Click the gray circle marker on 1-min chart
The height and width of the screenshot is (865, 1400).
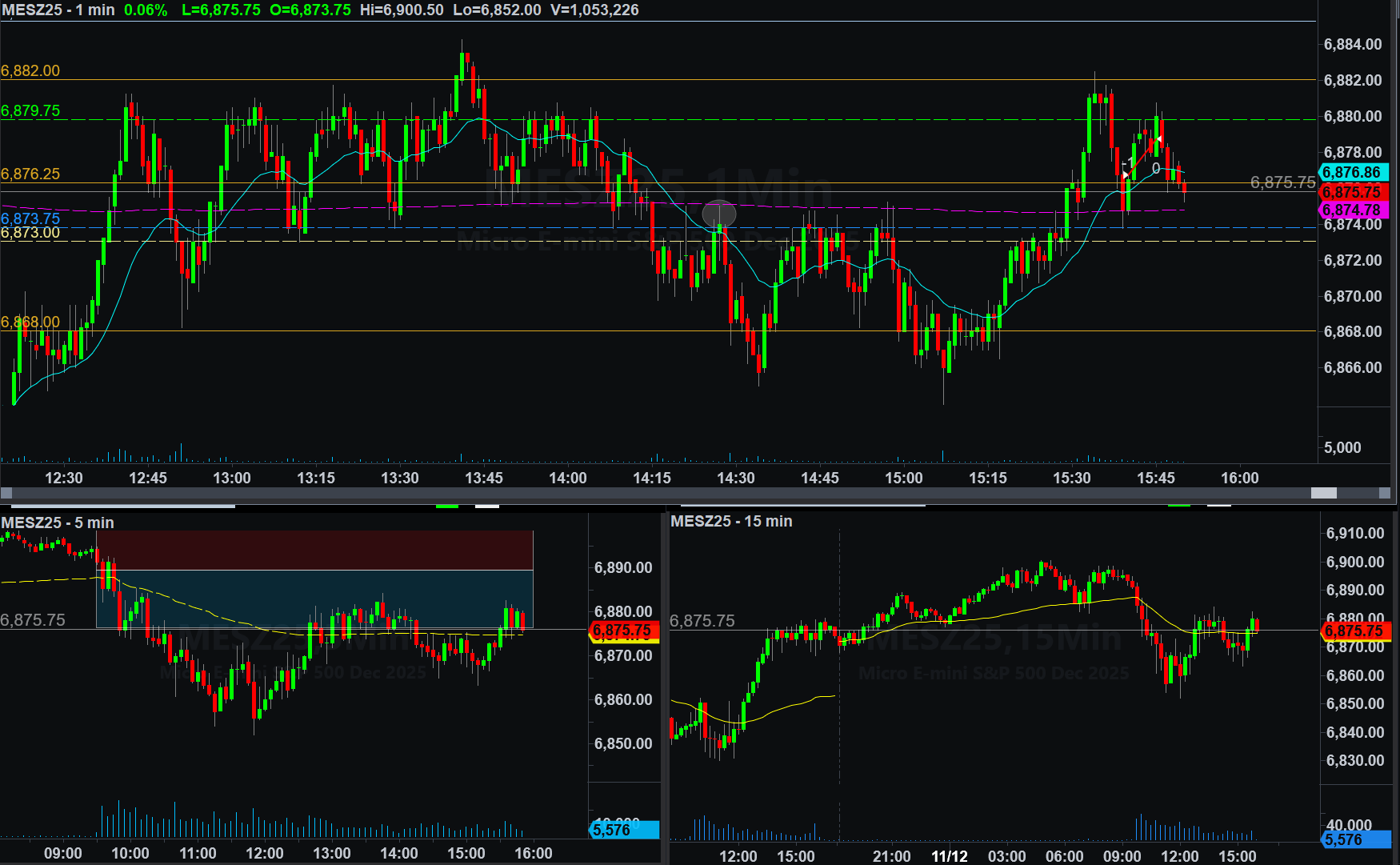pyautogui.click(x=718, y=214)
